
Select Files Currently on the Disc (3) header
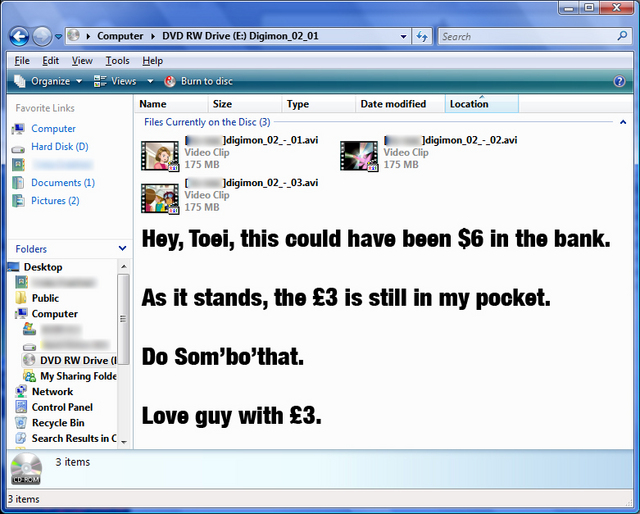point(207,122)
